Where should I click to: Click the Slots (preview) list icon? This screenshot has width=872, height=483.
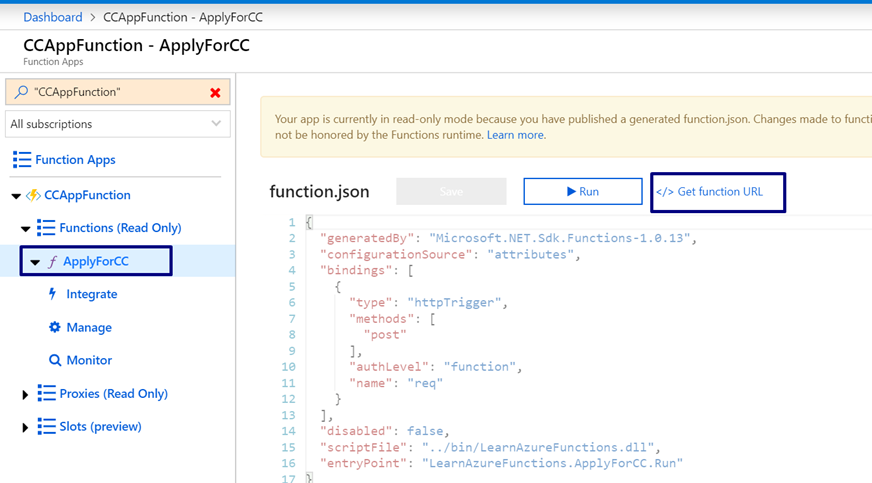tap(46, 426)
